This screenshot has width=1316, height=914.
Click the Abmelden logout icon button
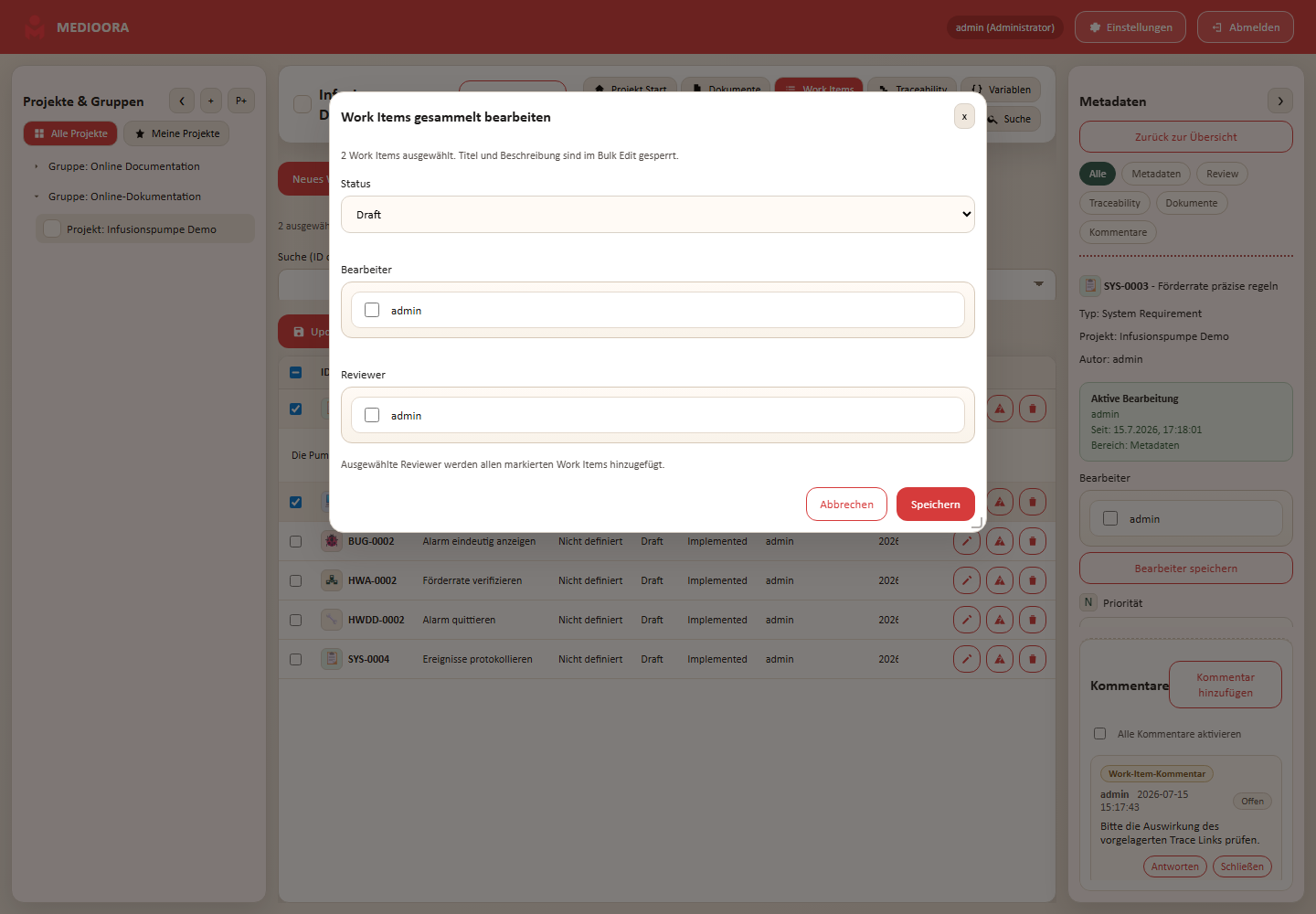[1246, 27]
